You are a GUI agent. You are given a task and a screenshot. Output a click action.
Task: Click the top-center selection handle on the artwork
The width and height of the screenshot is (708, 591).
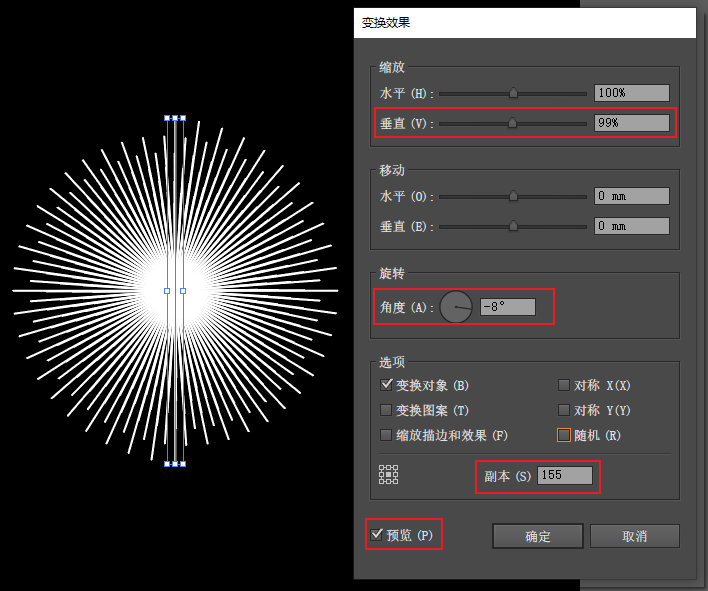click(175, 118)
